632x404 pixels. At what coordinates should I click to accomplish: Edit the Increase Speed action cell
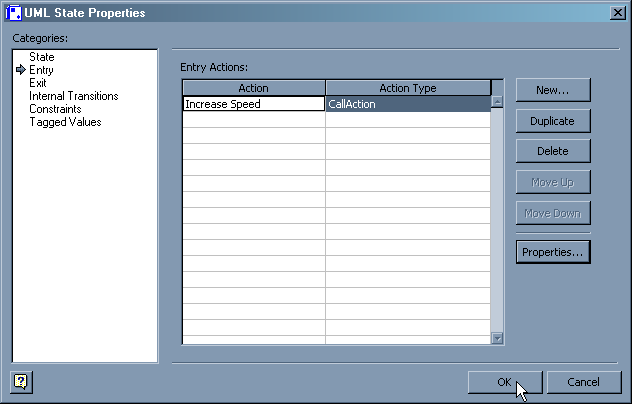point(253,104)
